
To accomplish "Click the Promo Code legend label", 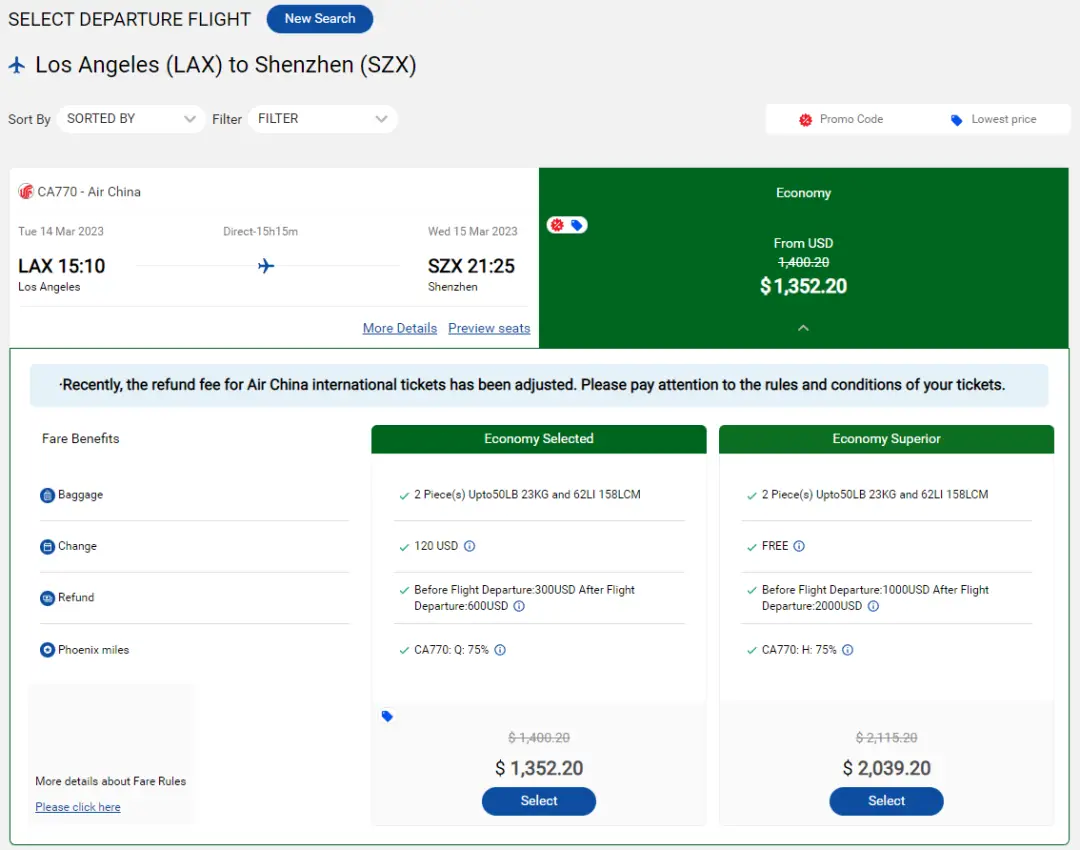I will click(851, 119).
